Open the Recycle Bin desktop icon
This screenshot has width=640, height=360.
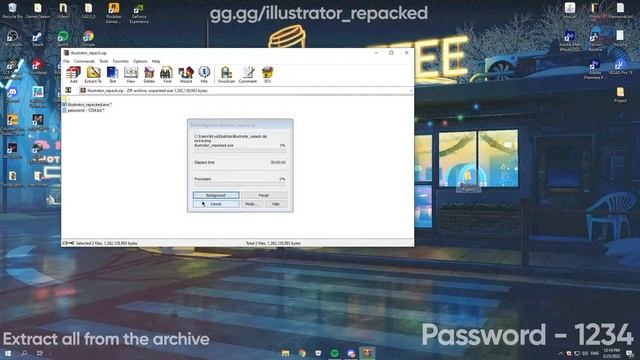(x=12, y=11)
